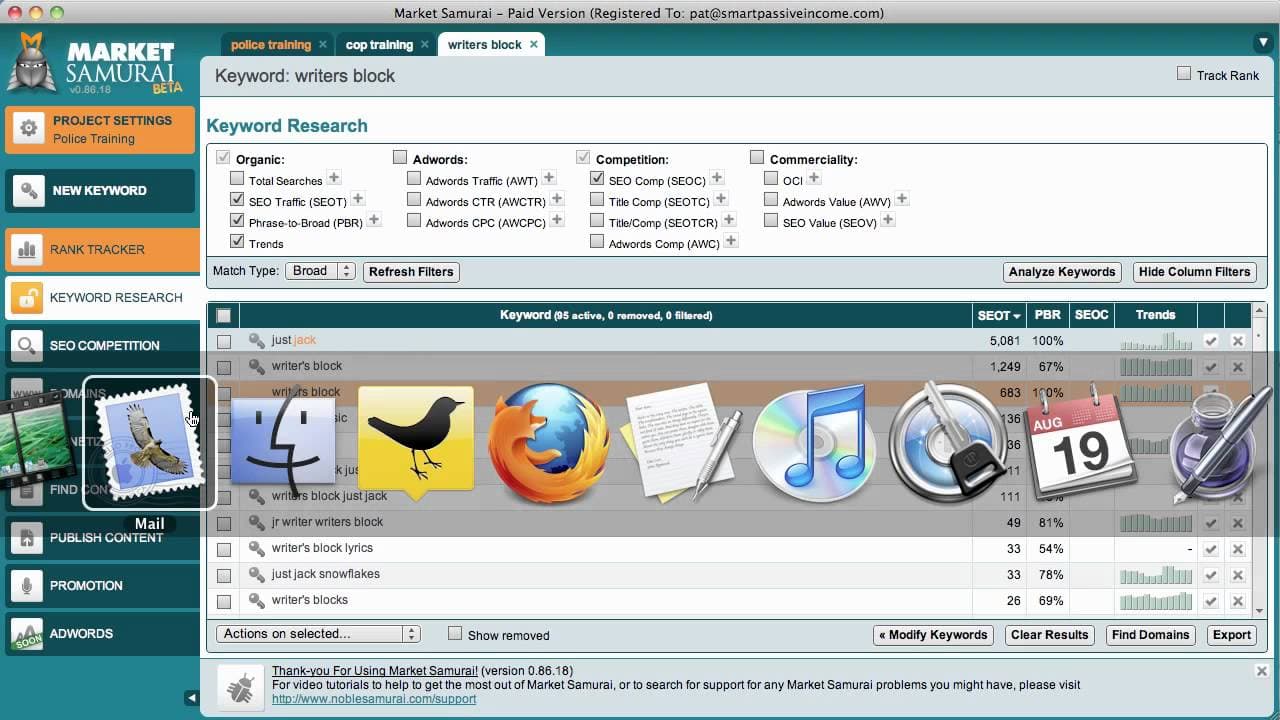
Task: Switch to Mail in the app switcher
Action: 150,444
